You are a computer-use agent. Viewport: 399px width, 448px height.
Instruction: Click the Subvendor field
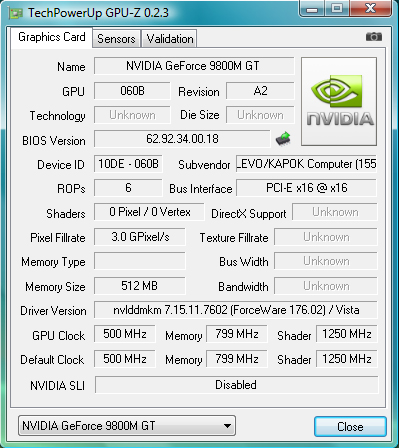(x=306, y=164)
